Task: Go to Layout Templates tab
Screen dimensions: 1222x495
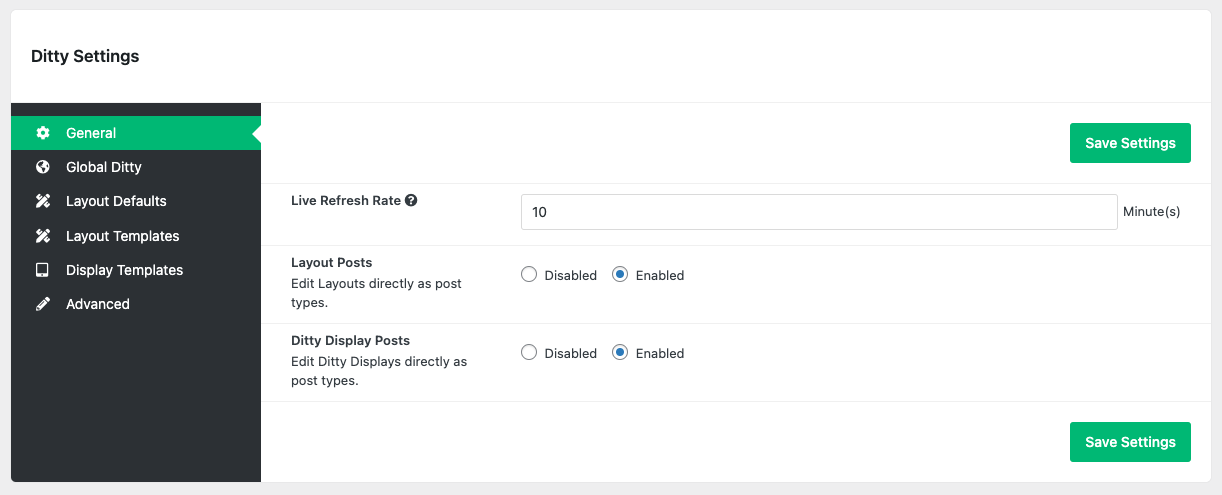Action: [x=123, y=236]
